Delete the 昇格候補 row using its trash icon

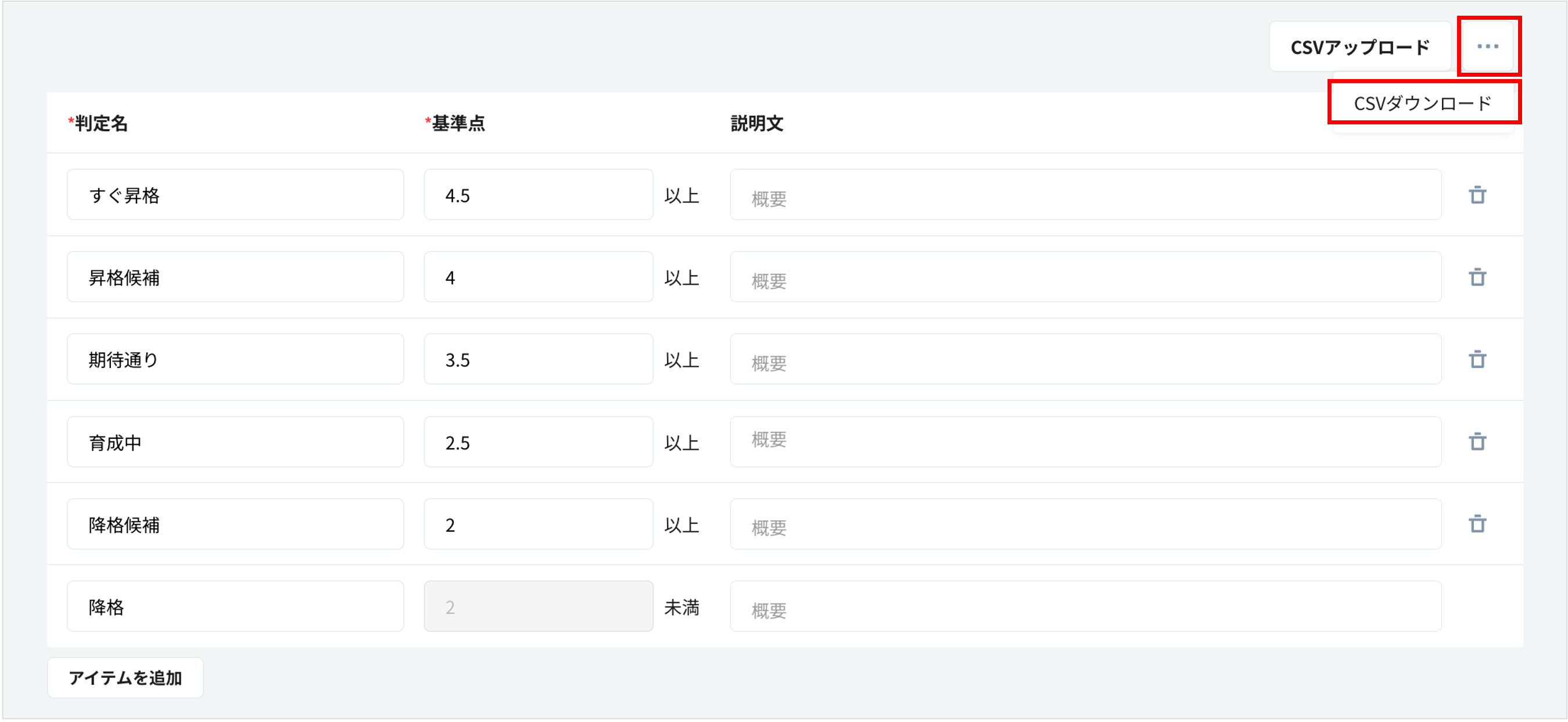click(x=1478, y=277)
